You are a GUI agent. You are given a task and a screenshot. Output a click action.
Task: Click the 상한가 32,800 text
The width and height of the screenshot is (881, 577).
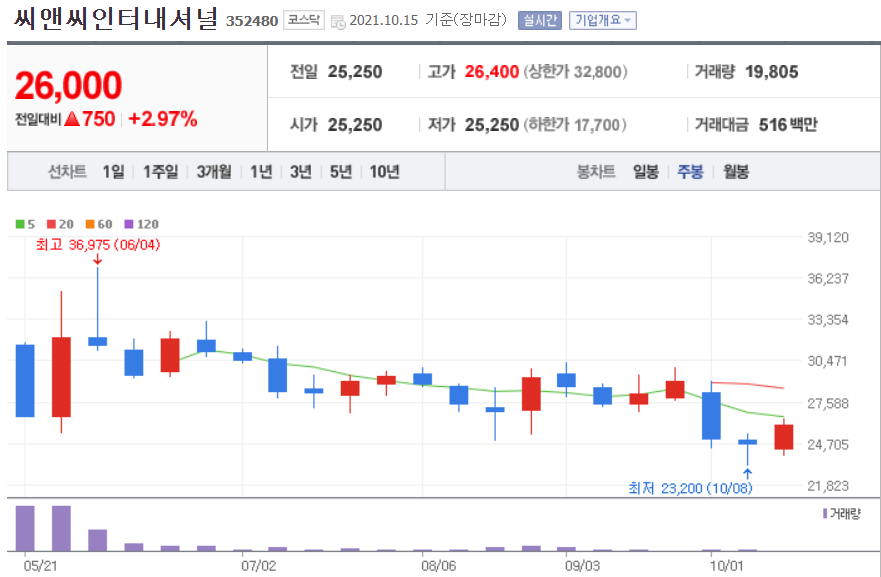click(x=575, y=72)
